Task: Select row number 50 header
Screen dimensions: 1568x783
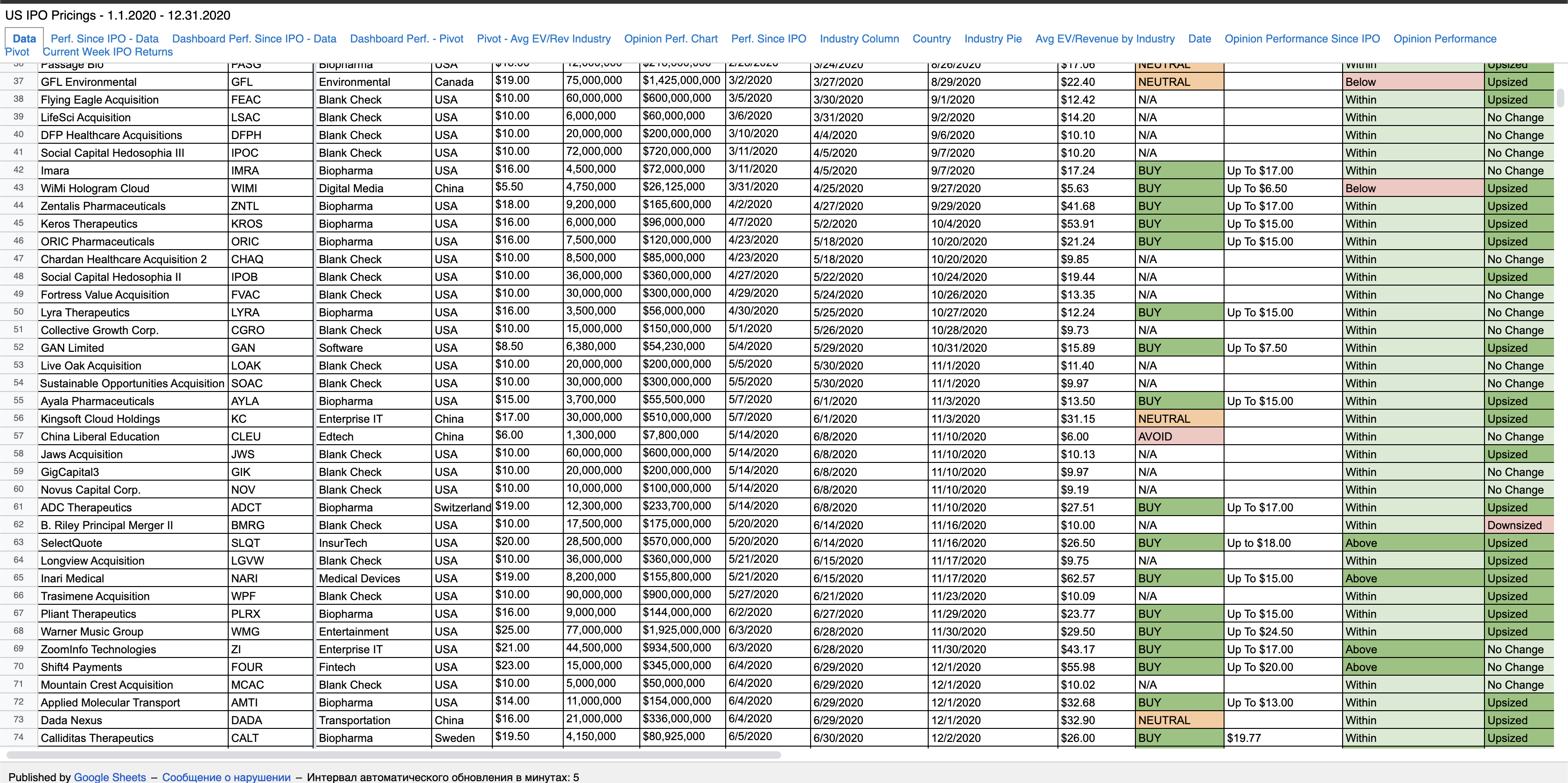Action: (x=18, y=312)
